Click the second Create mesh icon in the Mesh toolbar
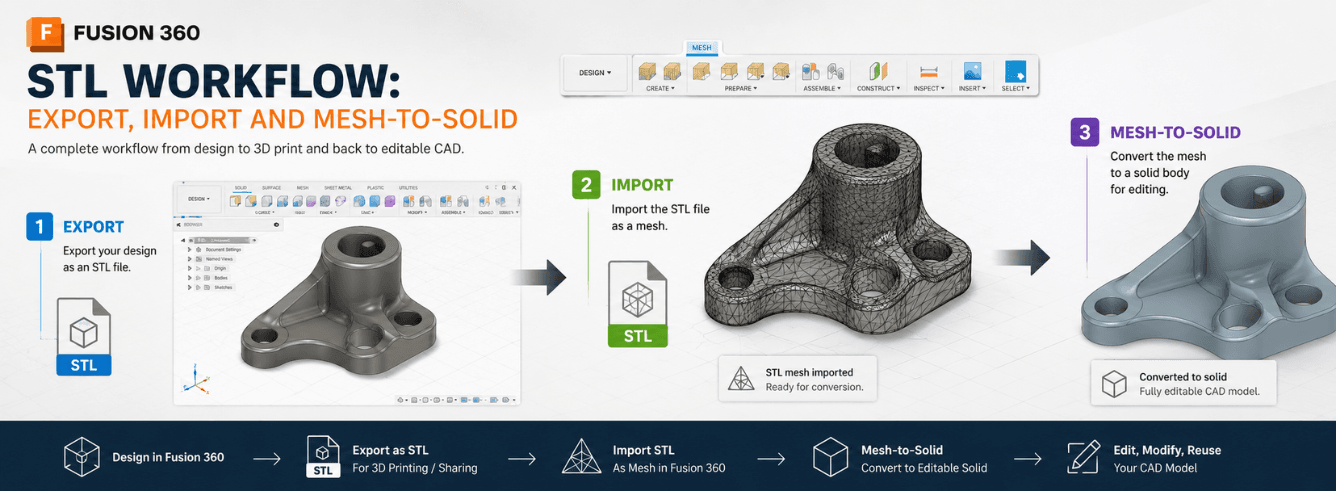1336x491 pixels. point(672,71)
